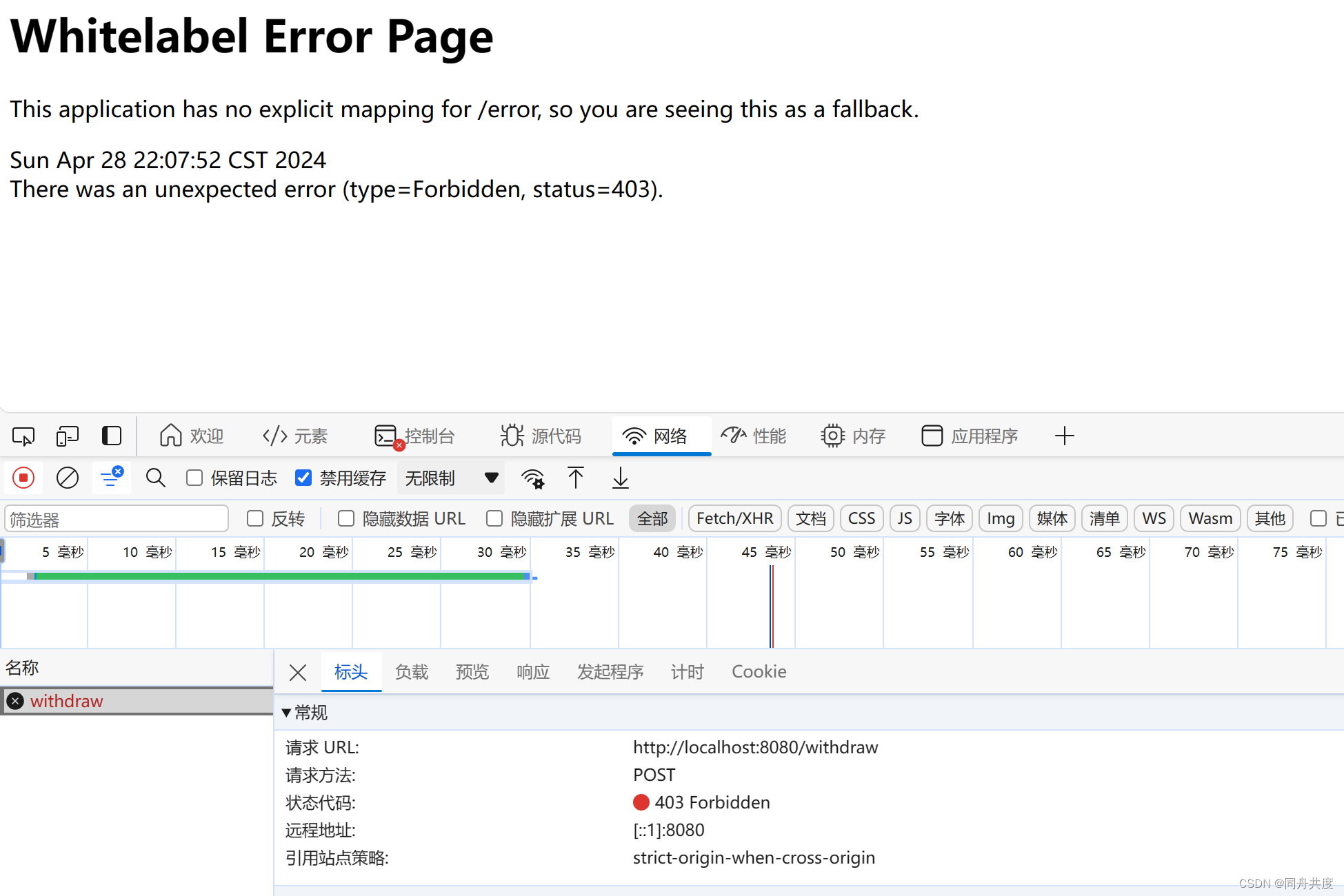Open the Application (应用程序) tab
The image size is (1344, 896).
(x=970, y=436)
